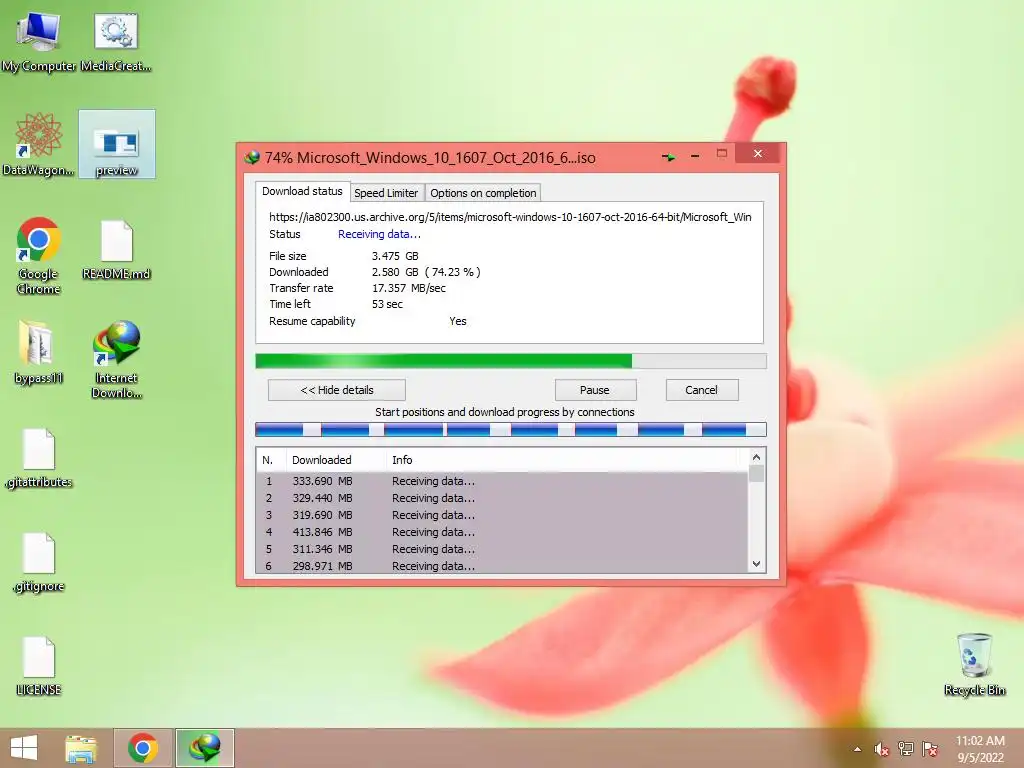Click the 17.357 MB/sec transfer rate value

pyautogui.click(x=409, y=288)
